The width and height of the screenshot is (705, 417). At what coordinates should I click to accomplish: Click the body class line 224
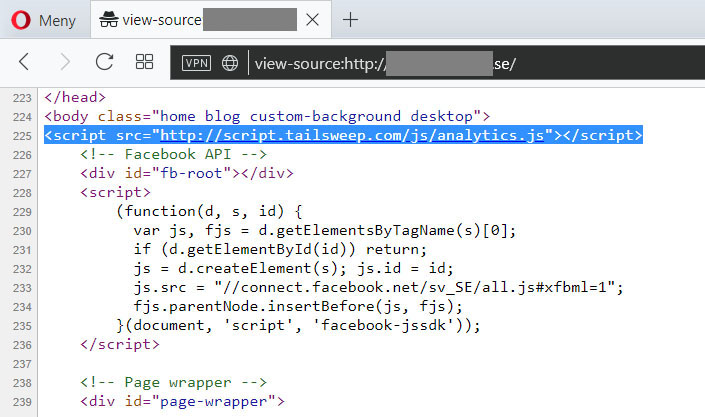pos(267,117)
